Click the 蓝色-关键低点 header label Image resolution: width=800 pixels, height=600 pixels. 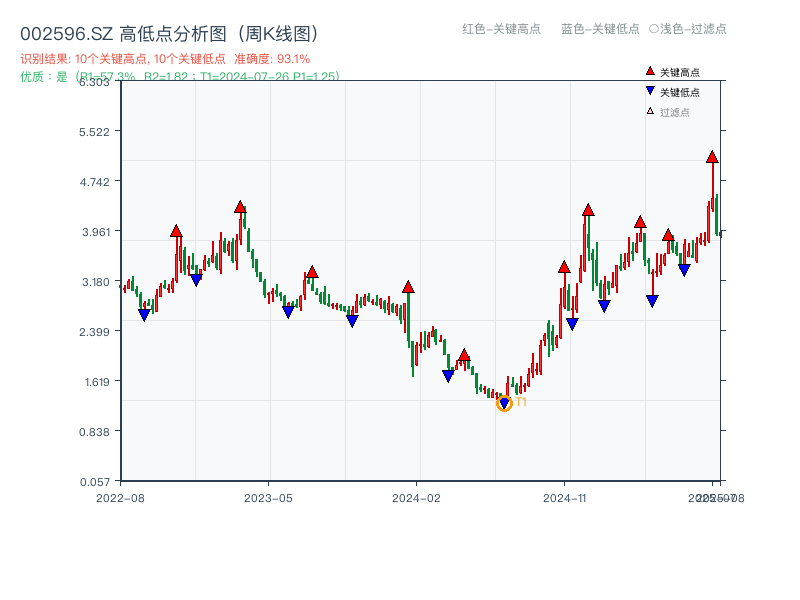coord(601,29)
